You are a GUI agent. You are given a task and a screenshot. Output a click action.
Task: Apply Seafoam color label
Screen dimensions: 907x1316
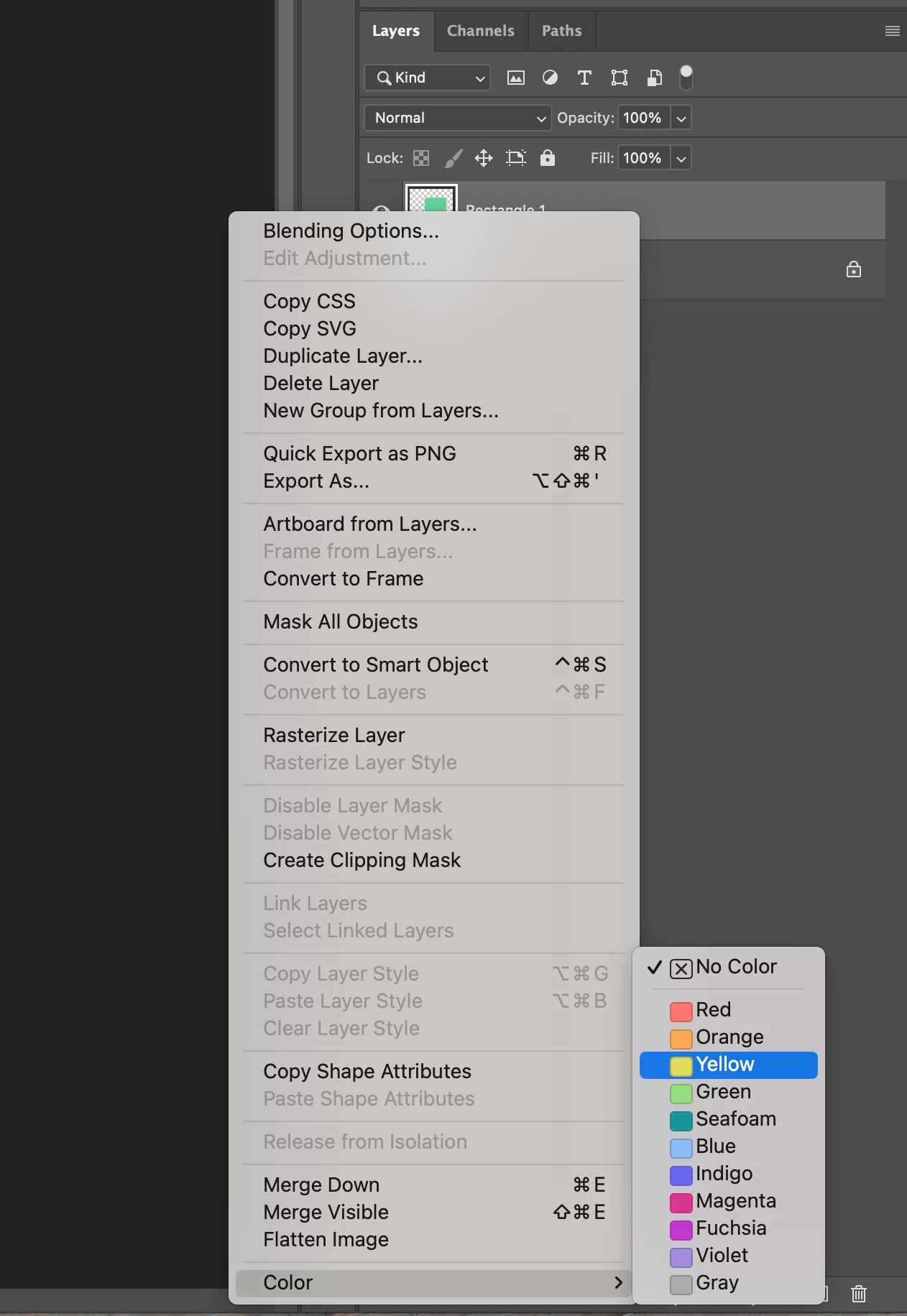coord(729,1119)
